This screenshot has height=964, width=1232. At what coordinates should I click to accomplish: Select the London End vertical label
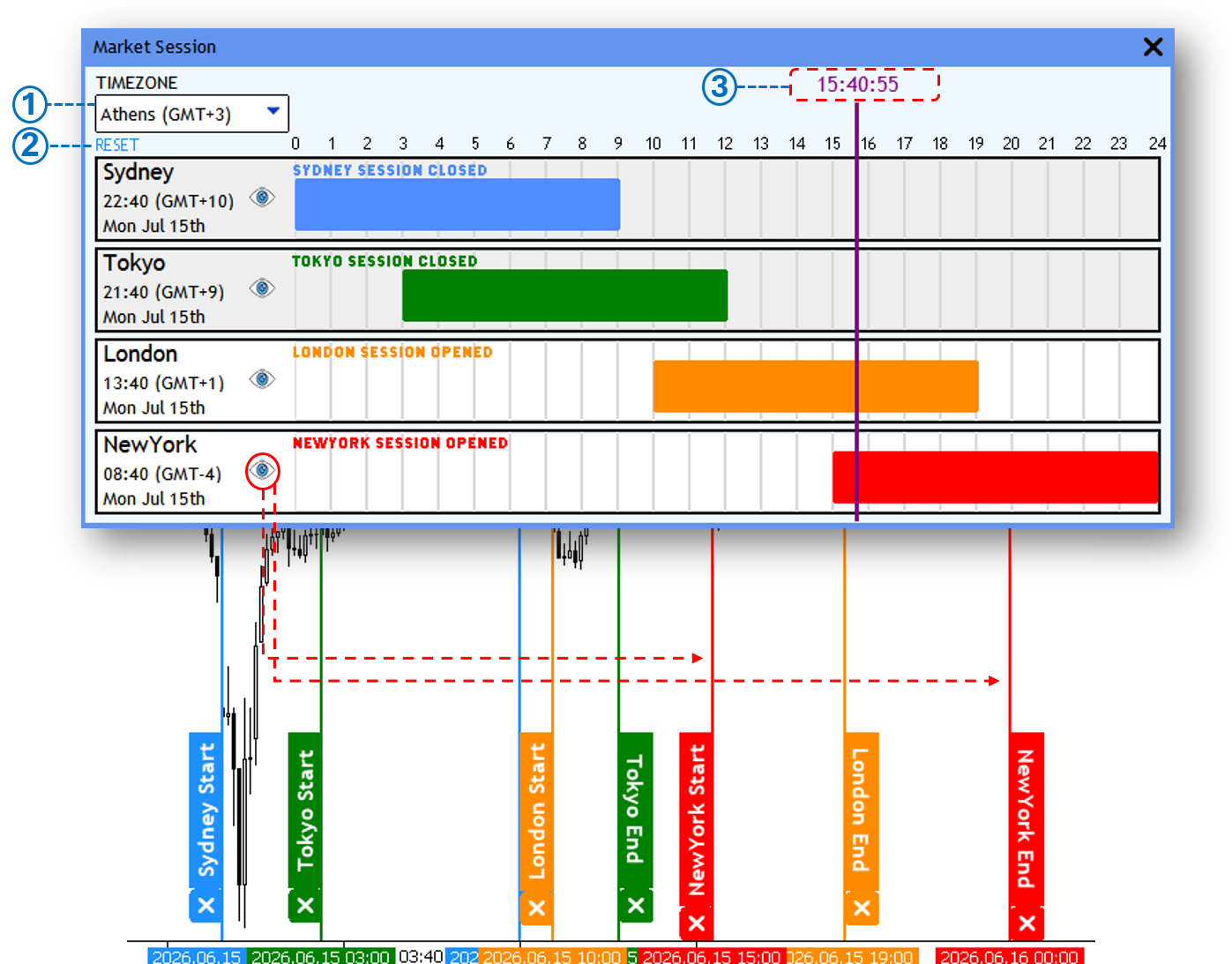tap(862, 811)
